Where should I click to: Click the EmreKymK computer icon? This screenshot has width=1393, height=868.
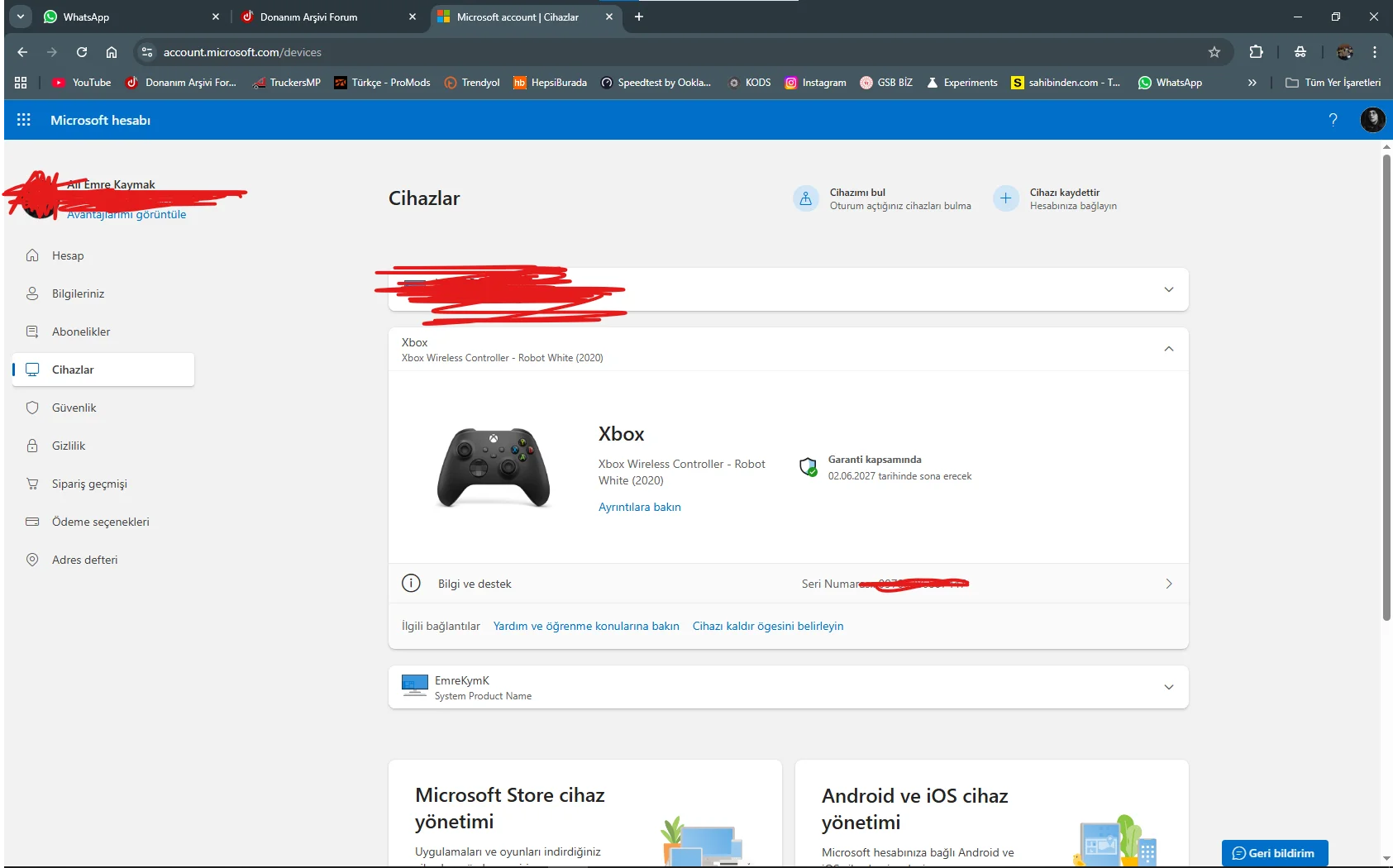coord(414,686)
